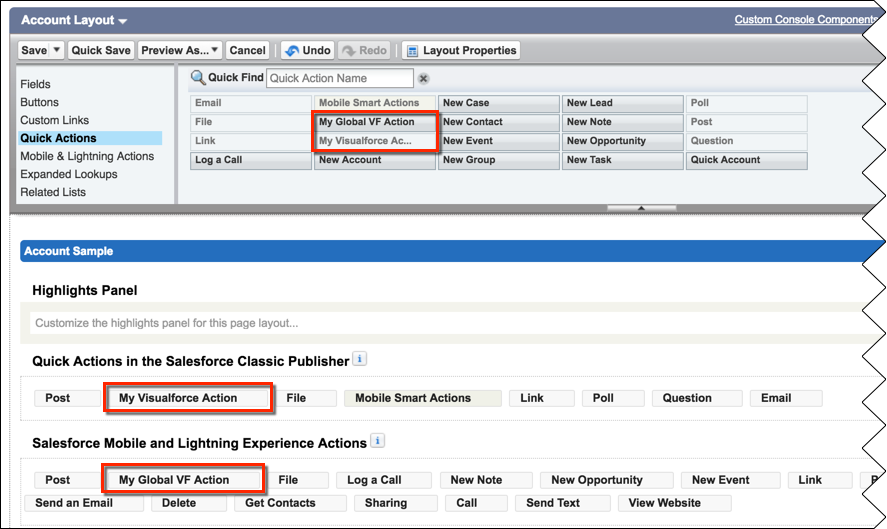The image size is (887, 529).
Task: Select Question in the palette
Action: [746, 141]
